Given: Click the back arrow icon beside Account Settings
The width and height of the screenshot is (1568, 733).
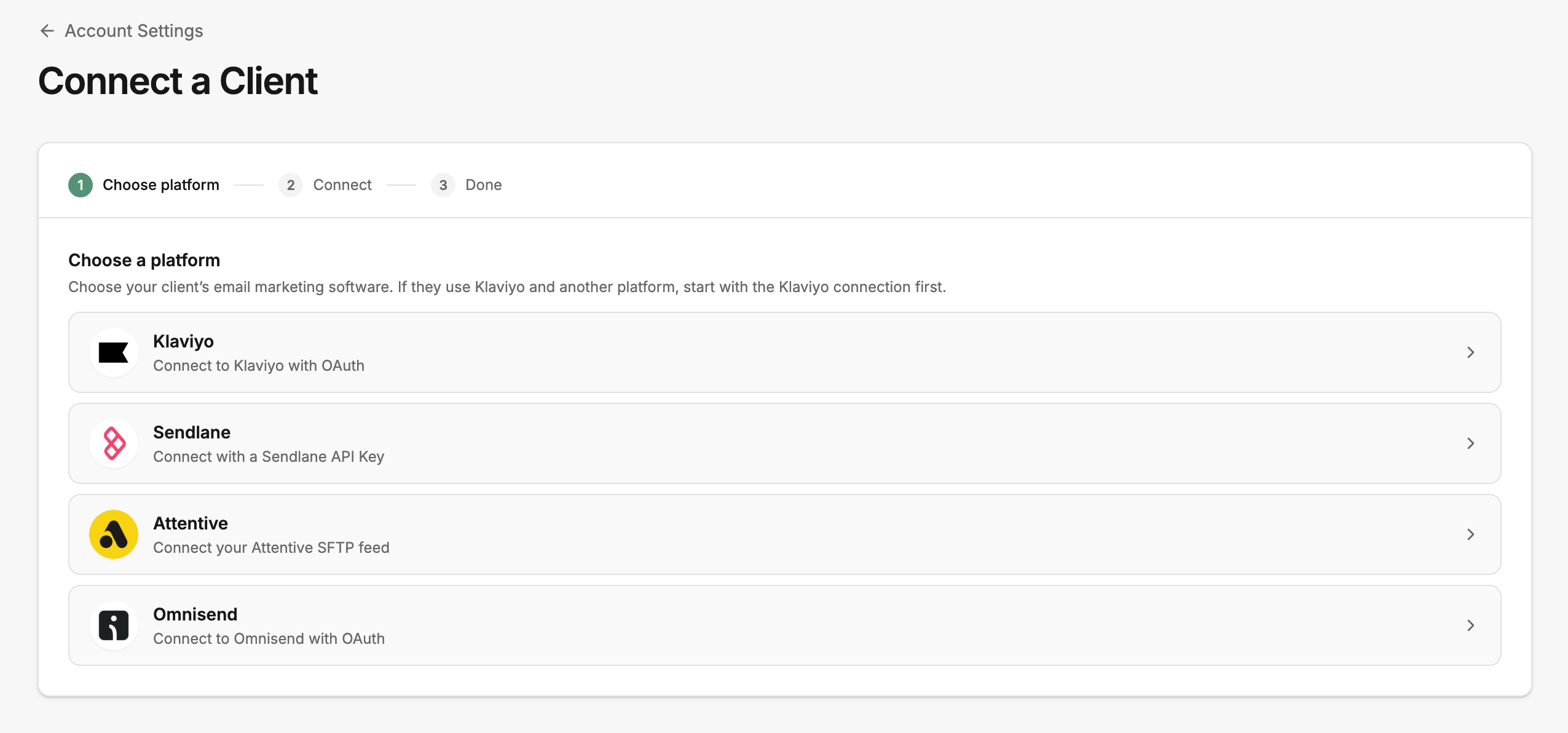Looking at the screenshot, I should [x=47, y=31].
